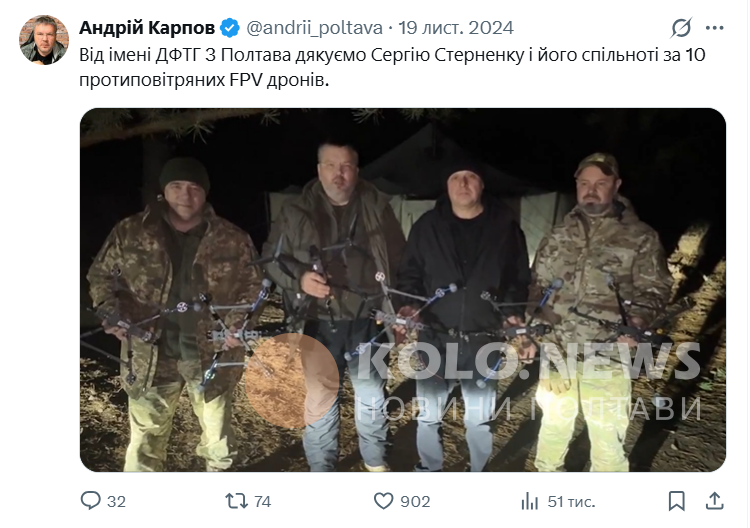750x528 pixels.
Task: Open the share upload arrow icon
Action: (x=714, y=500)
